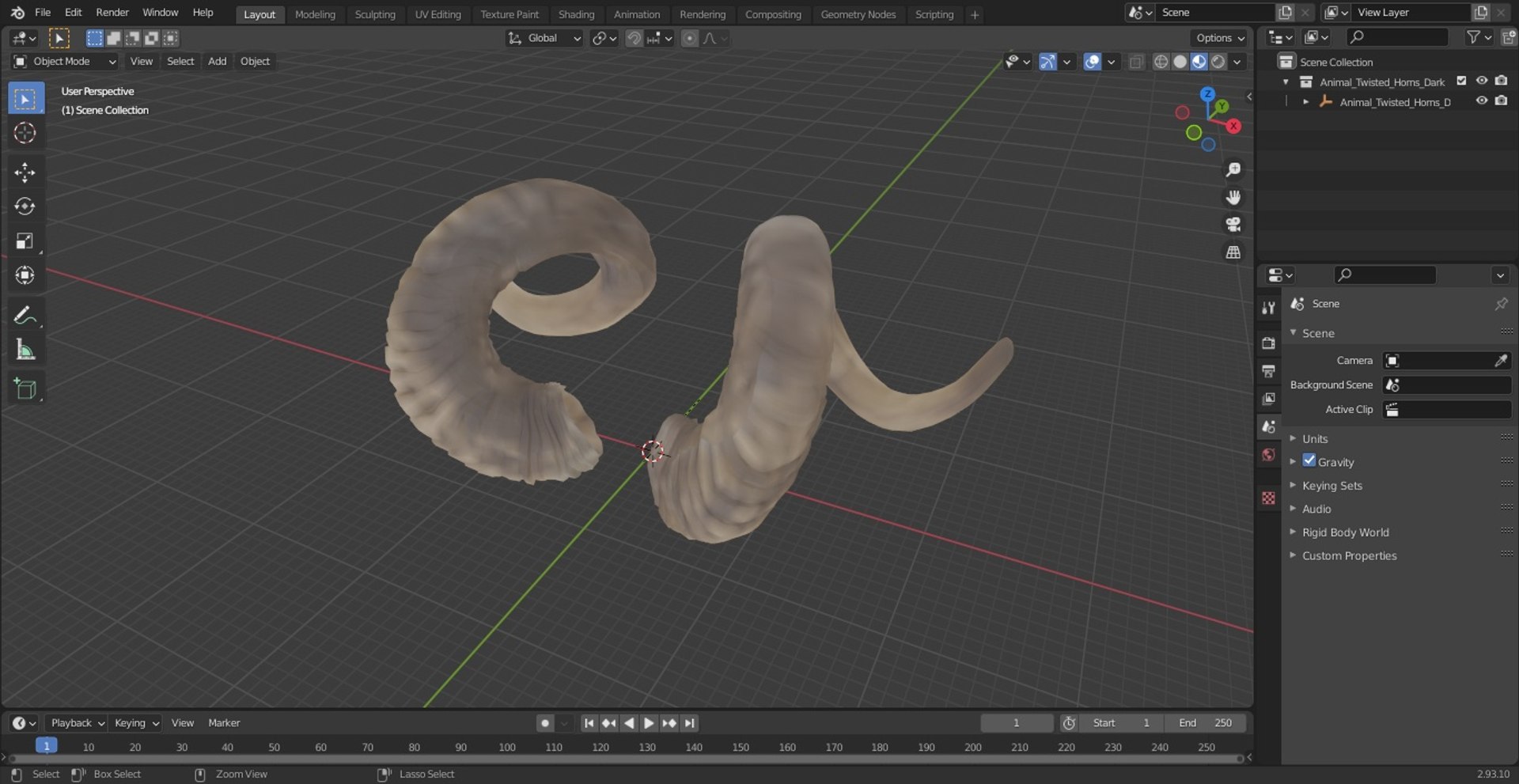The height and width of the screenshot is (784, 1519).
Task: Switch orthographic/perspective grid icon
Action: click(1233, 252)
